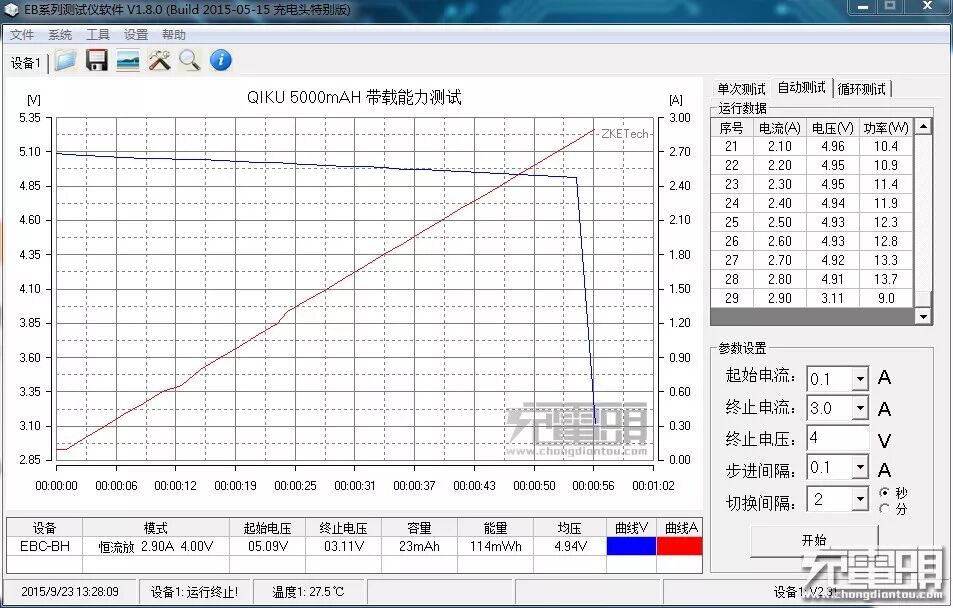The height and width of the screenshot is (608, 953).
Task: Click the 05.09V start voltage cell
Action: click(x=267, y=546)
